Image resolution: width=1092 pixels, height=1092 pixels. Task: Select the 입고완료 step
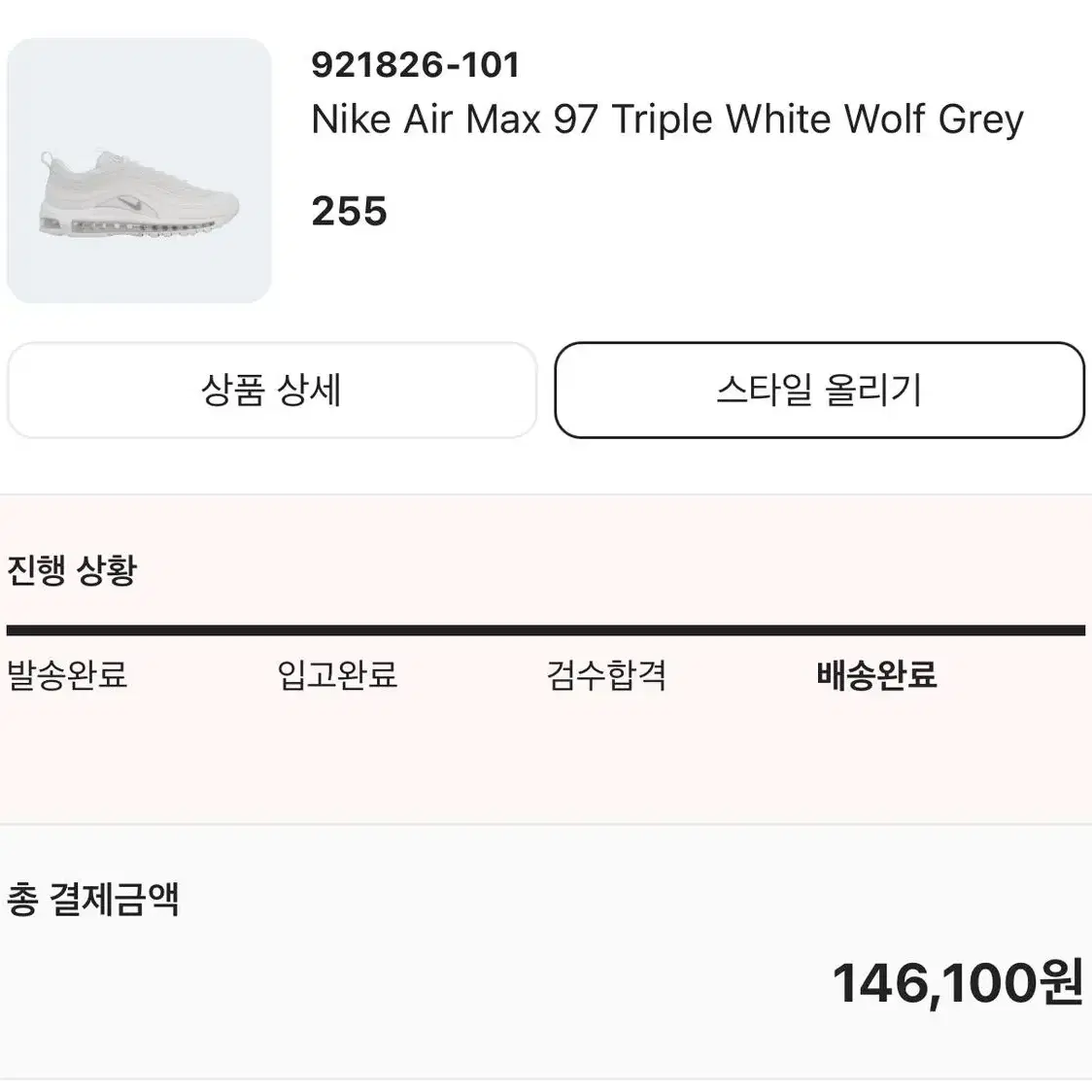pyautogui.click(x=337, y=675)
